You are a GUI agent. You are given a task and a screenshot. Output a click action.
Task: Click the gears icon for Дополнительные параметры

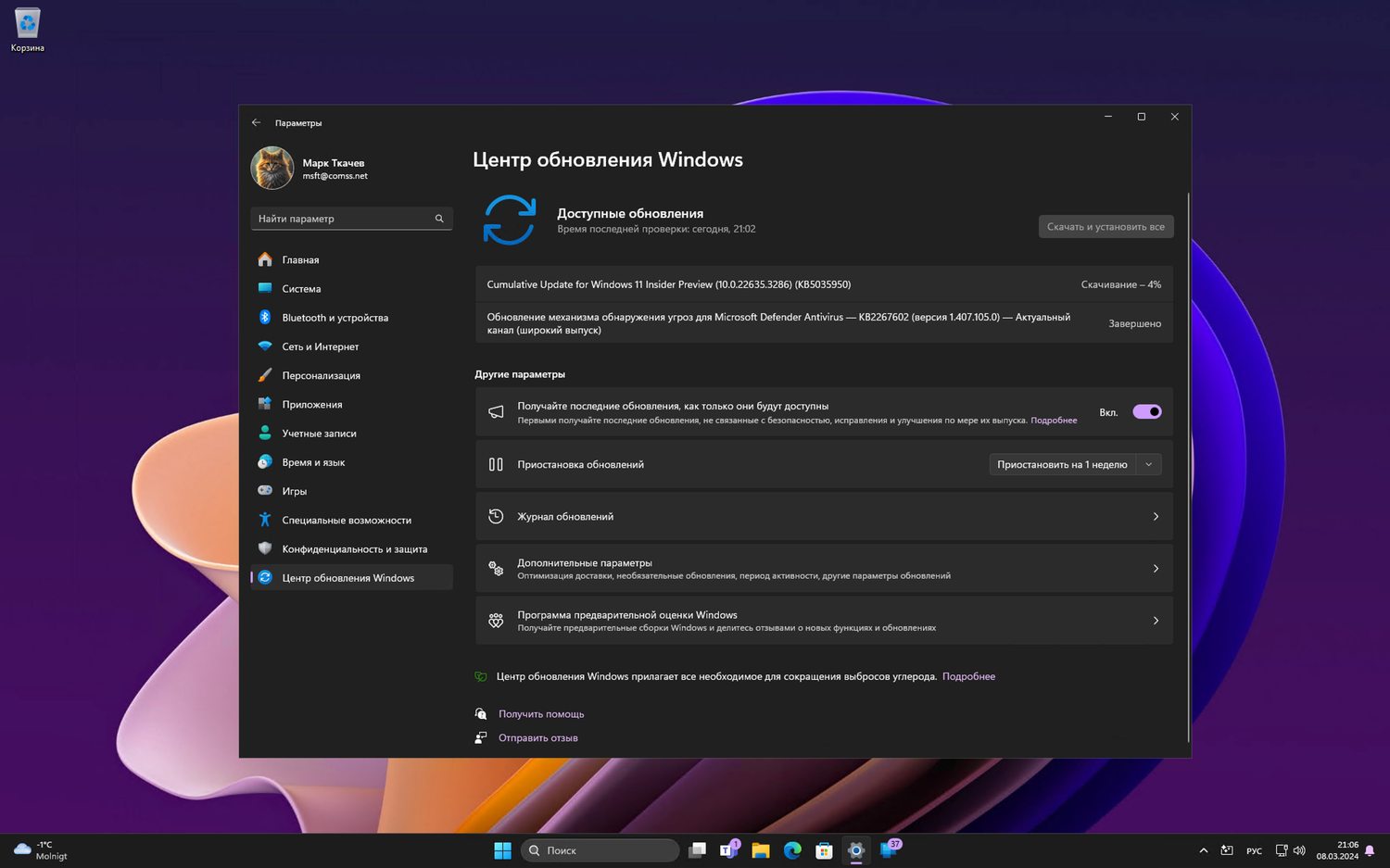[496, 569]
